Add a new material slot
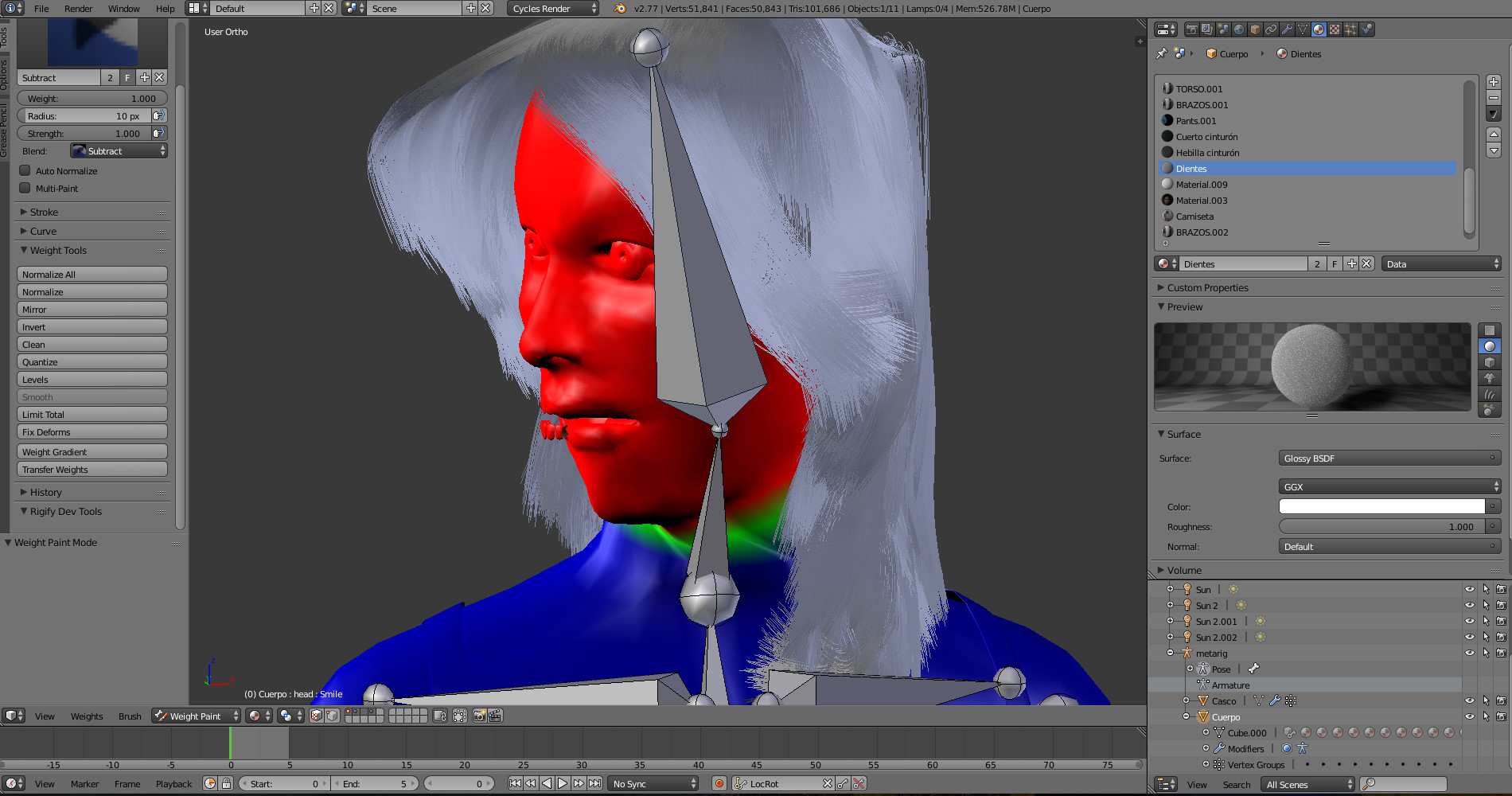This screenshot has height=796, width=1512. (x=1494, y=82)
